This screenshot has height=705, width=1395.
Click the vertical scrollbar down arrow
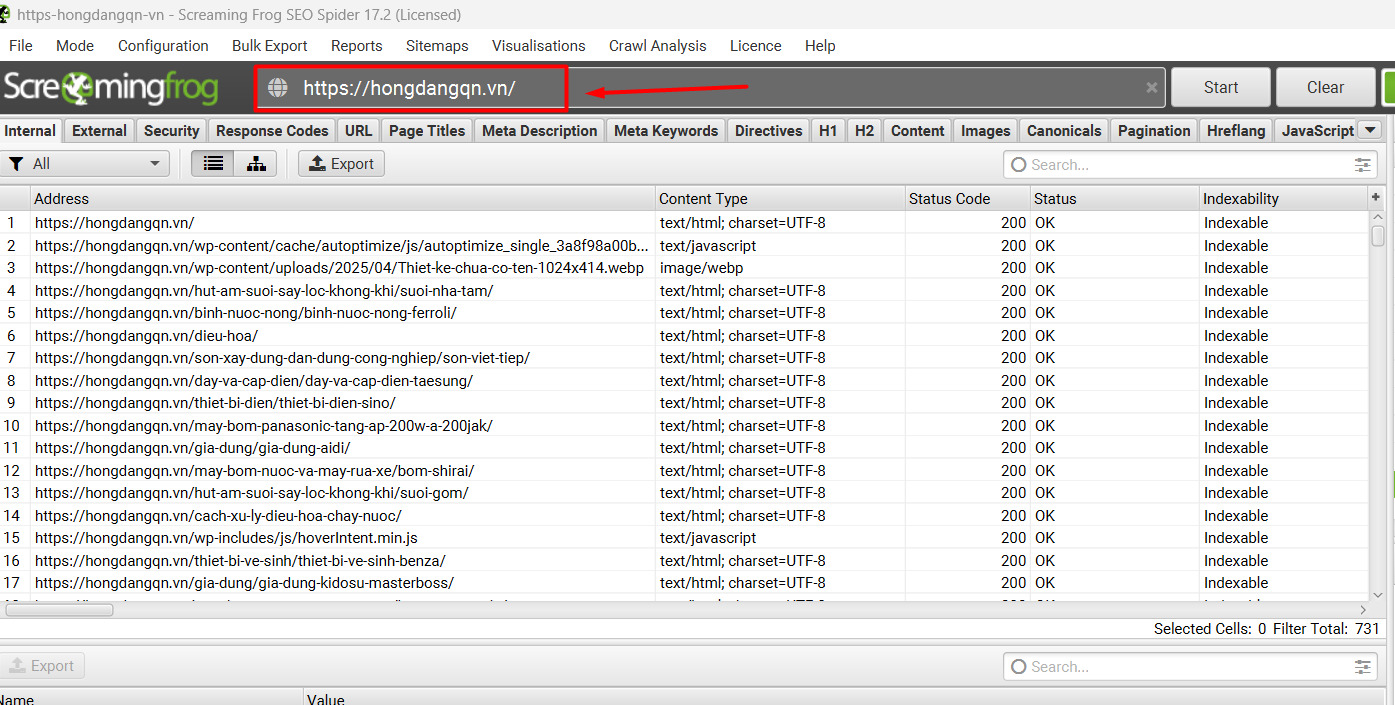1378,594
